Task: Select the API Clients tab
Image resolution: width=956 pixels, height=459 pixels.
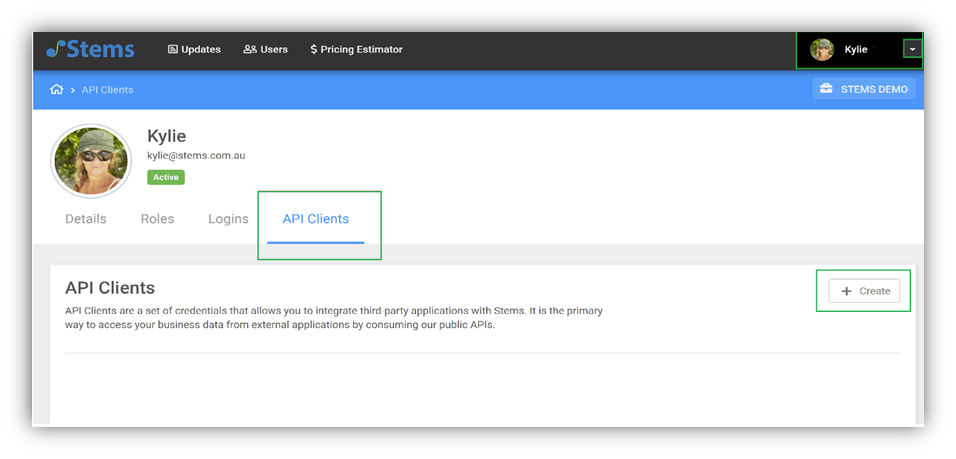Action: click(316, 219)
